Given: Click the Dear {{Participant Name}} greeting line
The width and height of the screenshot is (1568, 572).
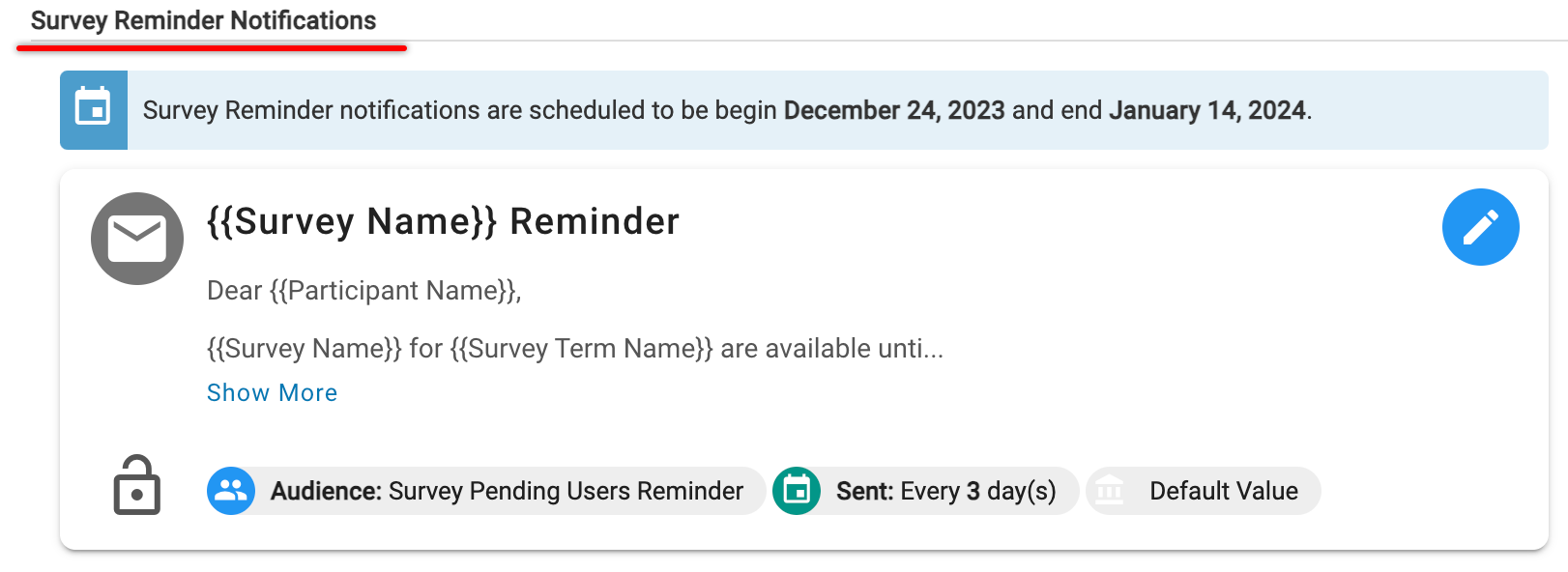Looking at the screenshot, I should point(363,291).
